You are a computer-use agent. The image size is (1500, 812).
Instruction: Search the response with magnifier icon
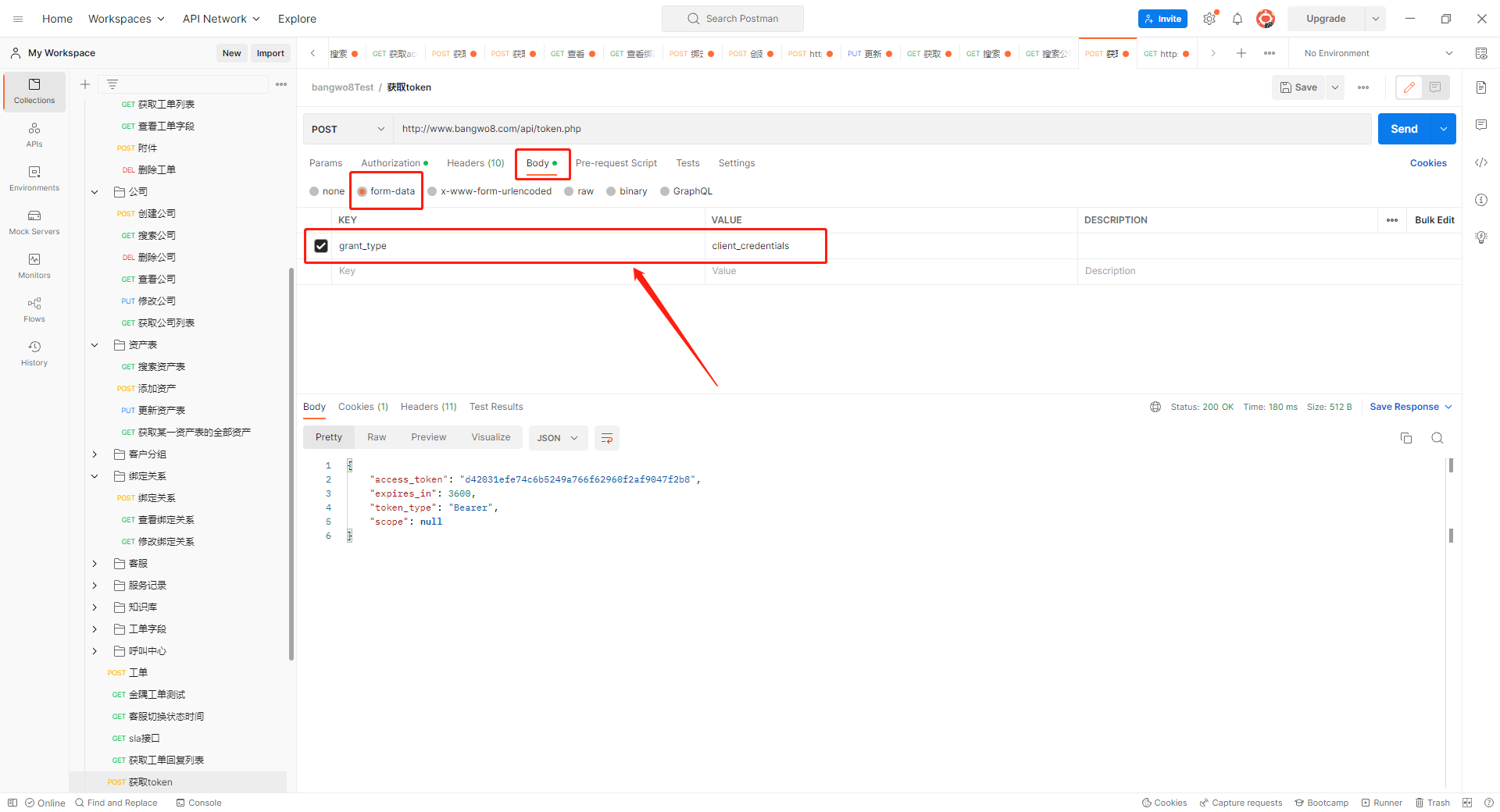click(1437, 438)
